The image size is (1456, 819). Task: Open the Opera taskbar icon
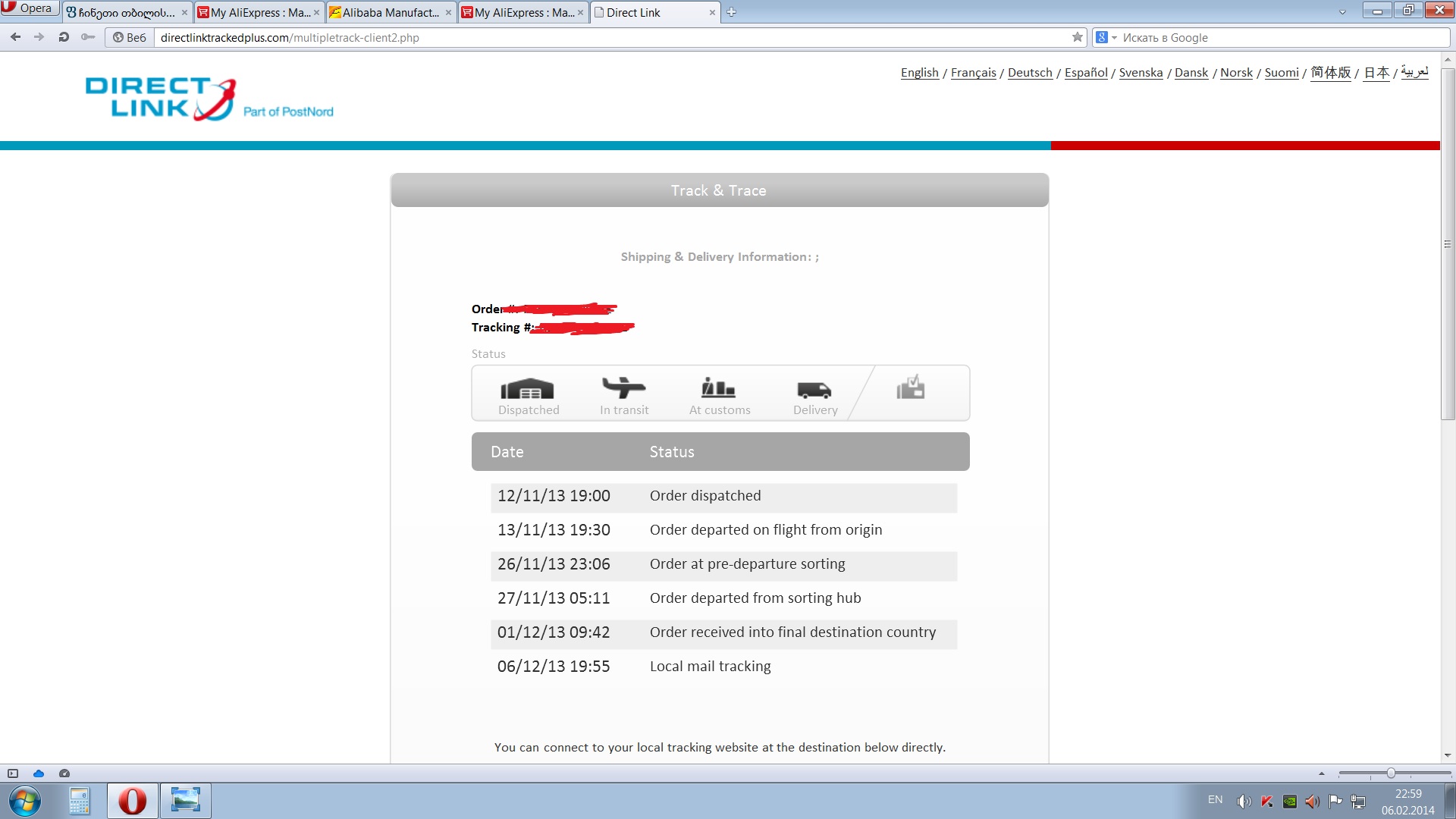click(132, 801)
